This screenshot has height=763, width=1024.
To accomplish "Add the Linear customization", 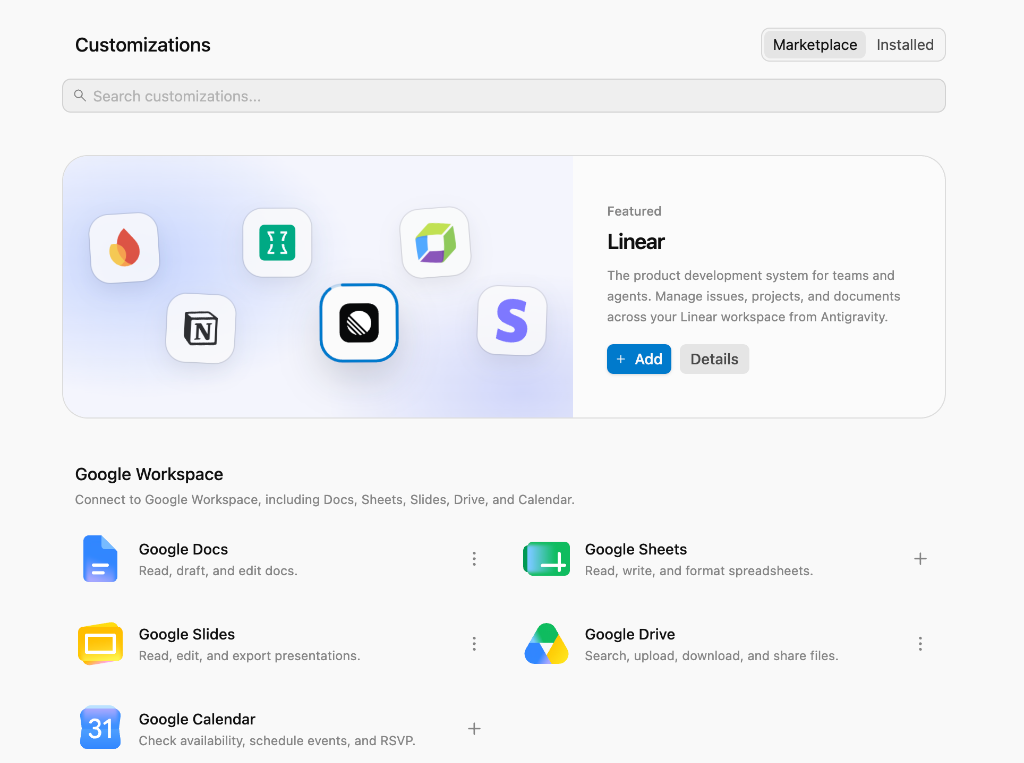I will (x=639, y=359).
